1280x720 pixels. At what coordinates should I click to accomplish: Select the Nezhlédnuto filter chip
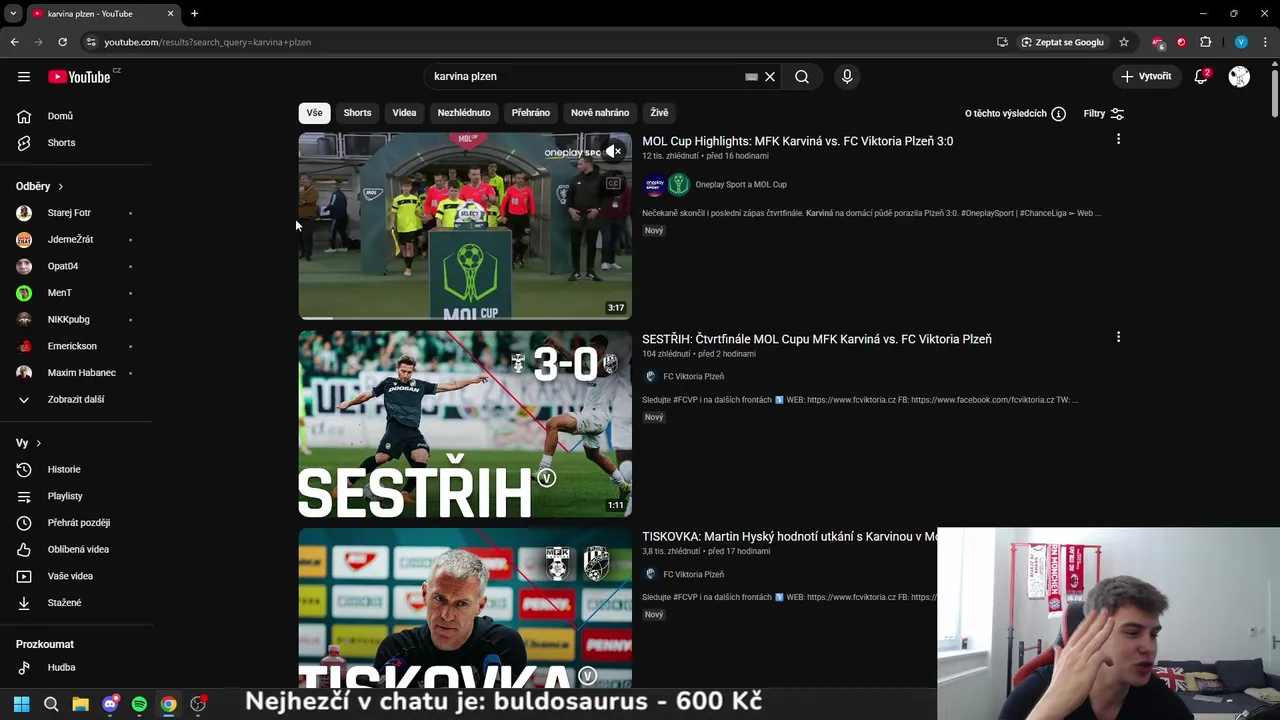[464, 113]
